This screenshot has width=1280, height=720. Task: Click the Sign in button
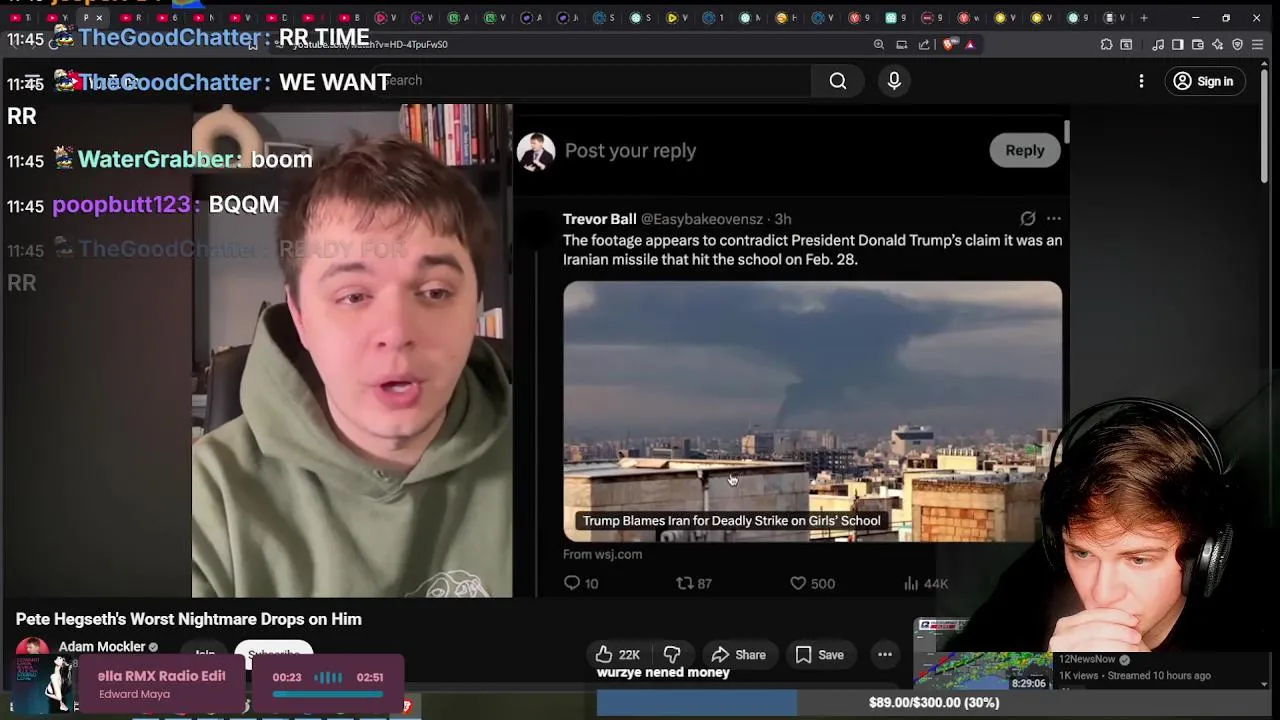(1204, 81)
